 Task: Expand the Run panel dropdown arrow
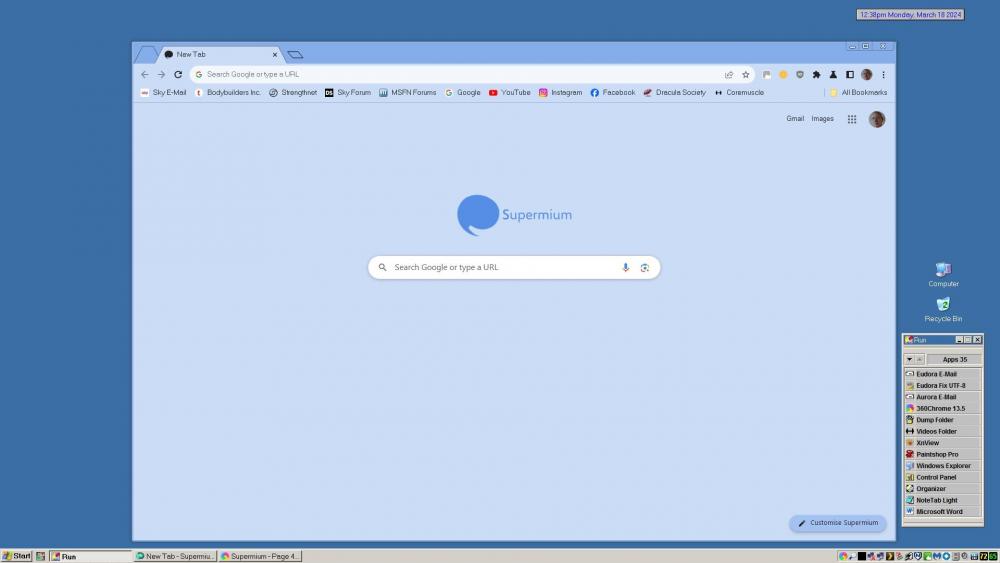coord(909,360)
